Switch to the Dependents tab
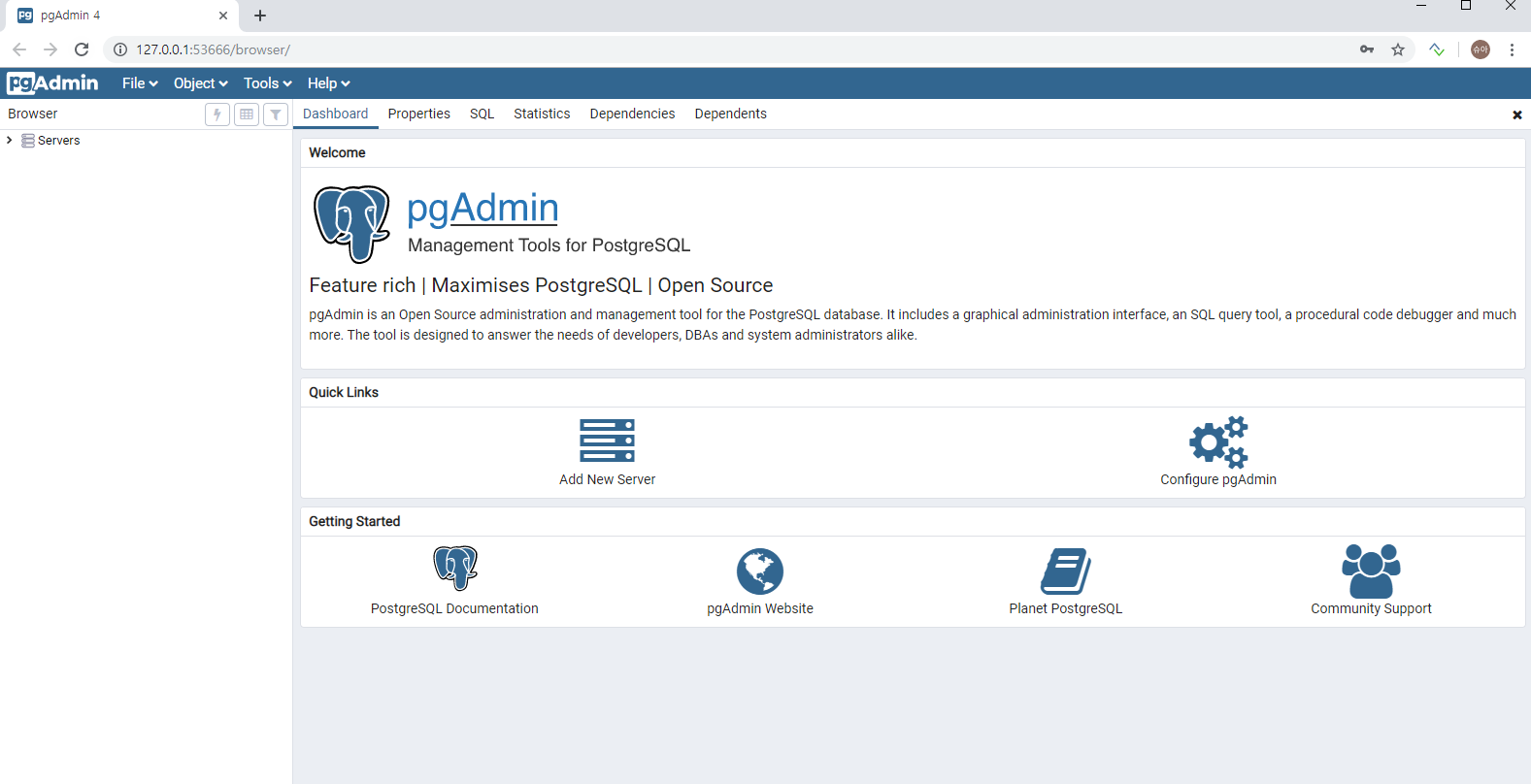 (730, 114)
